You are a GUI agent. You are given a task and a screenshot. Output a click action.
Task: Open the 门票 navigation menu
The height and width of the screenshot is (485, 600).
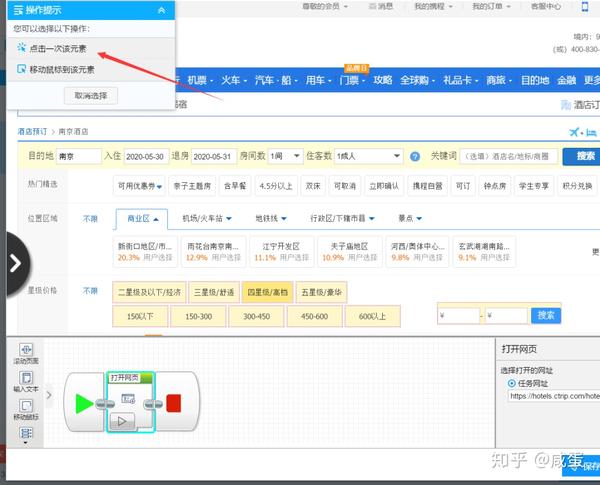[352, 80]
